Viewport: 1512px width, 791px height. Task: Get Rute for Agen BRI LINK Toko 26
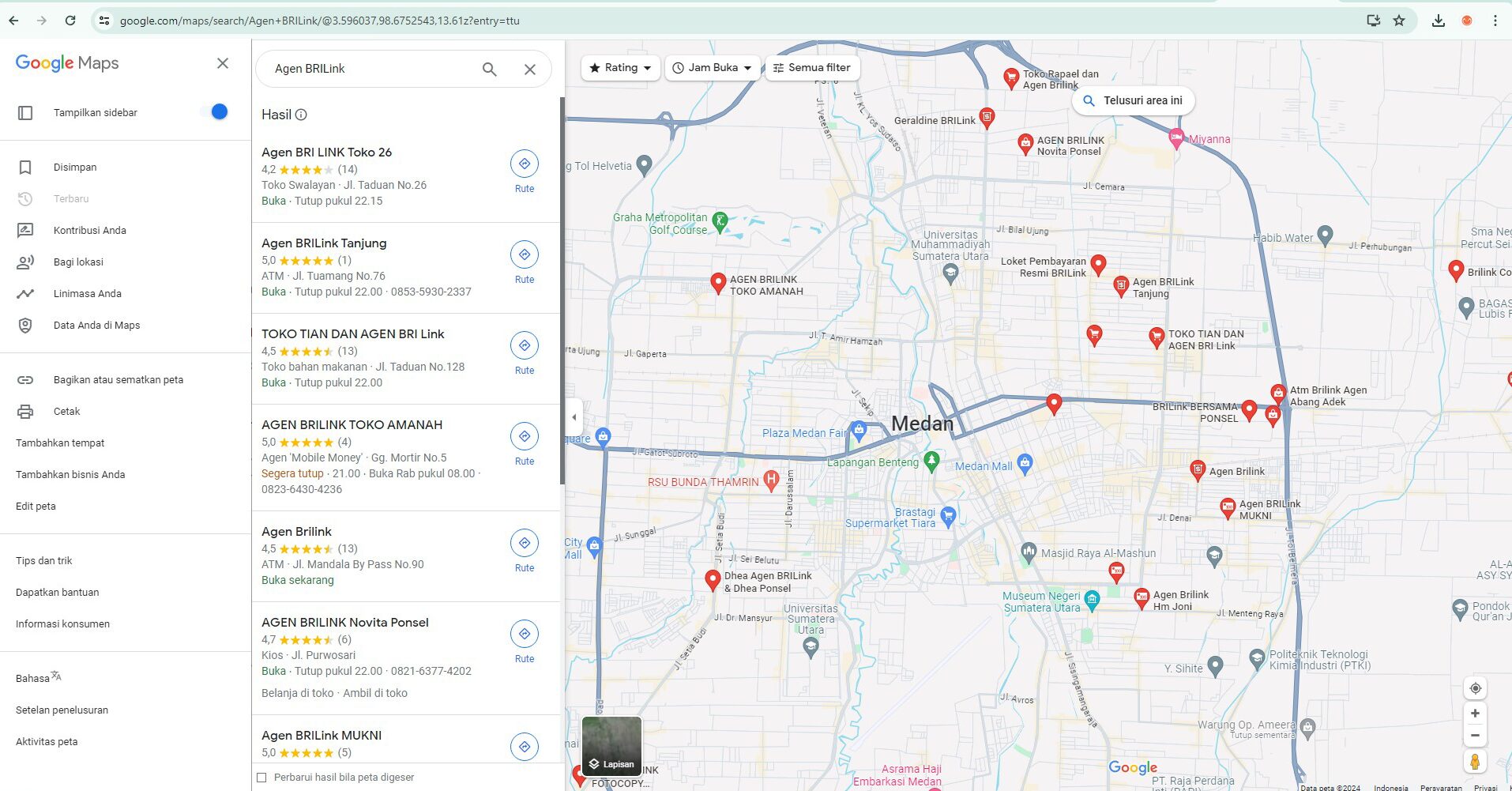pos(525,171)
